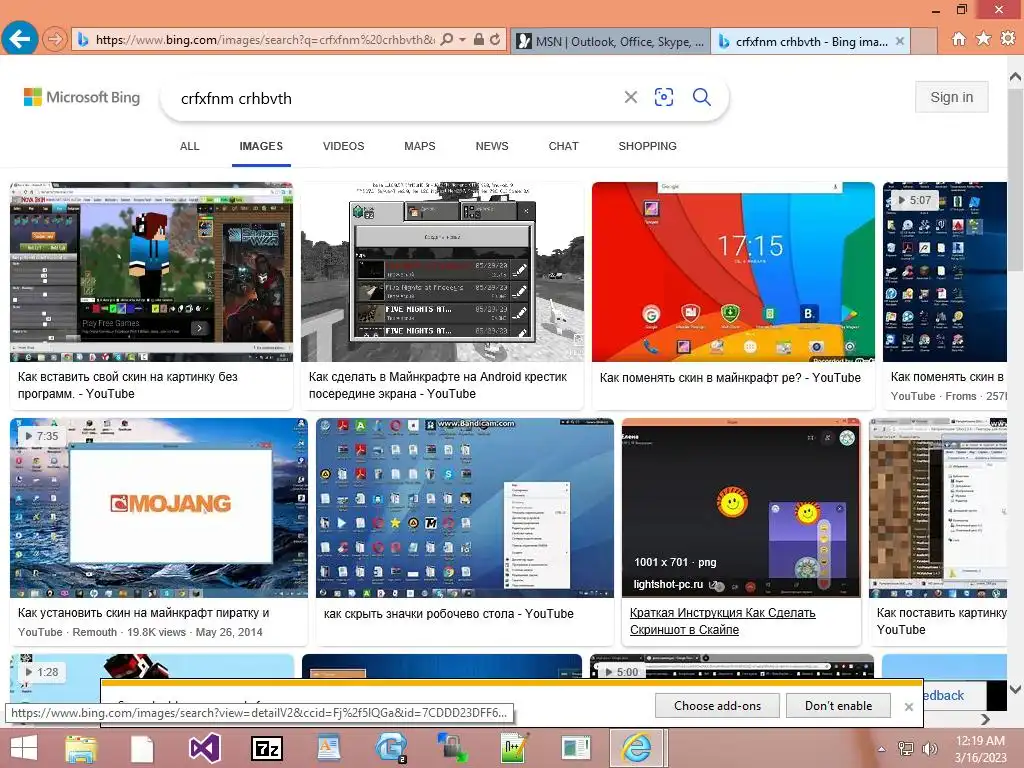Go to browser Home icon

coord(959,39)
